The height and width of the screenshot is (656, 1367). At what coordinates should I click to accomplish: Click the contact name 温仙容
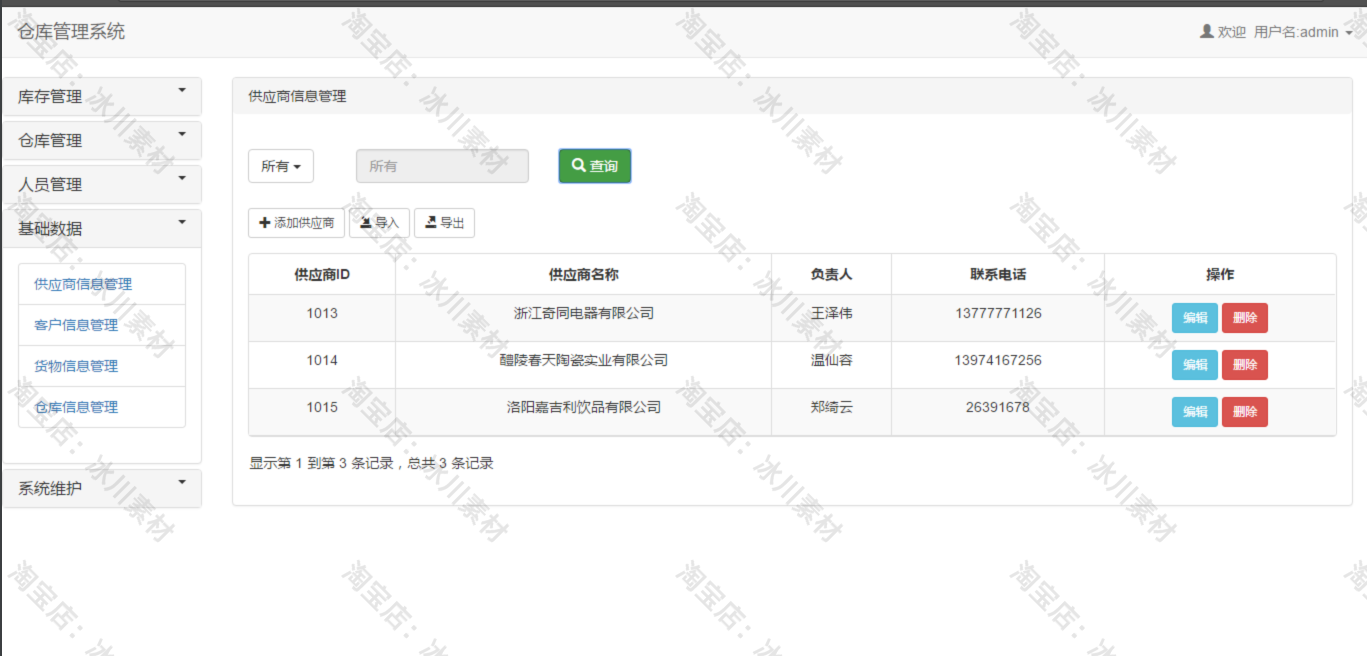pyautogui.click(x=831, y=360)
